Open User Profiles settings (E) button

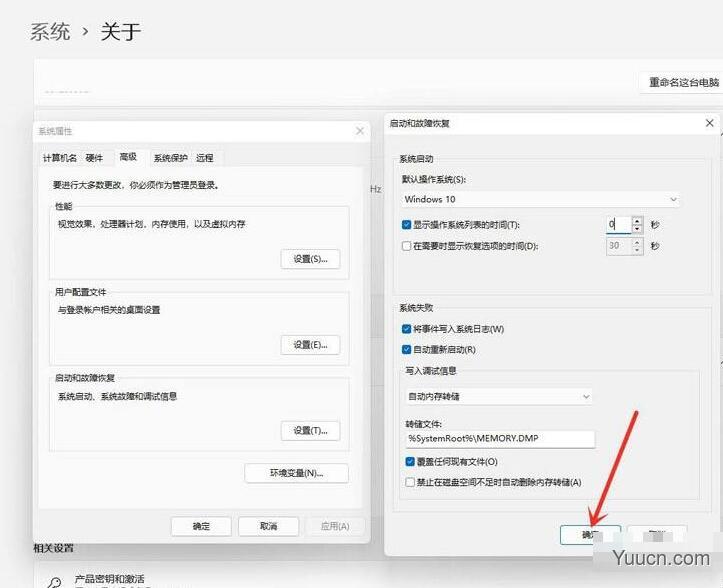coord(310,345)
